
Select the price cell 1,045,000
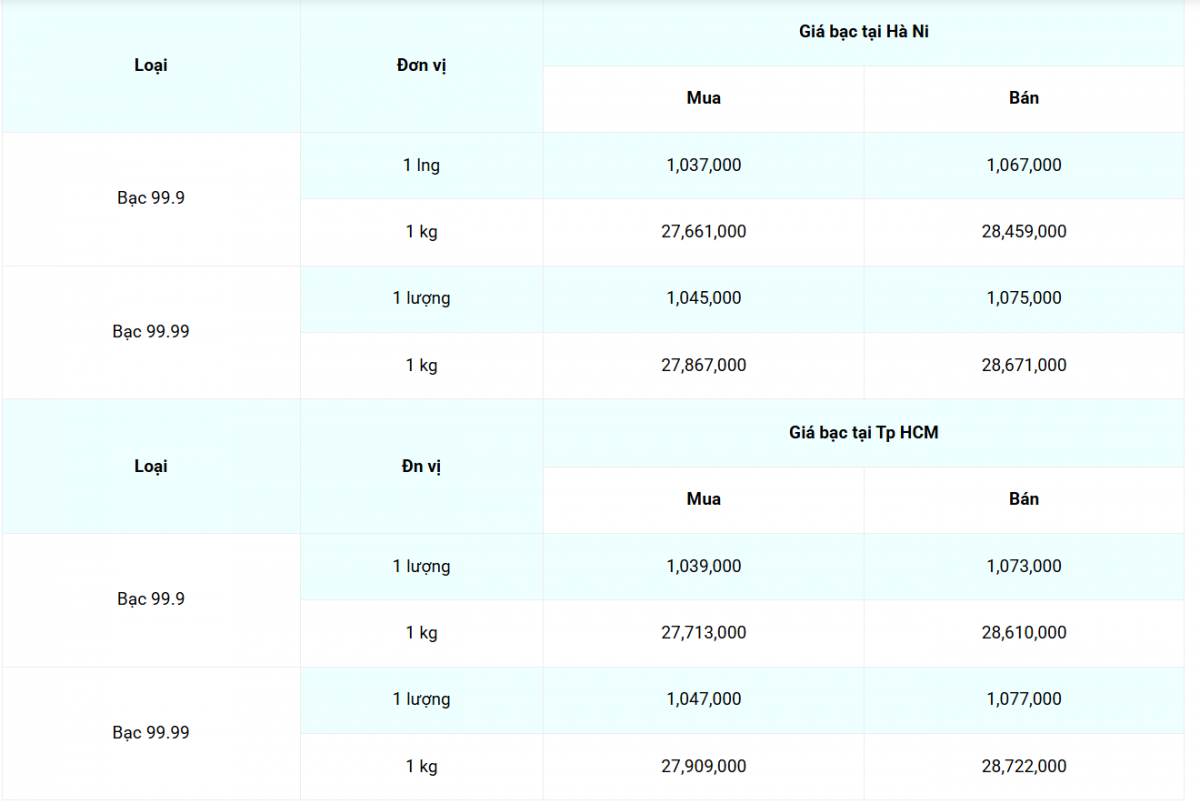click(x=703, y=298)
